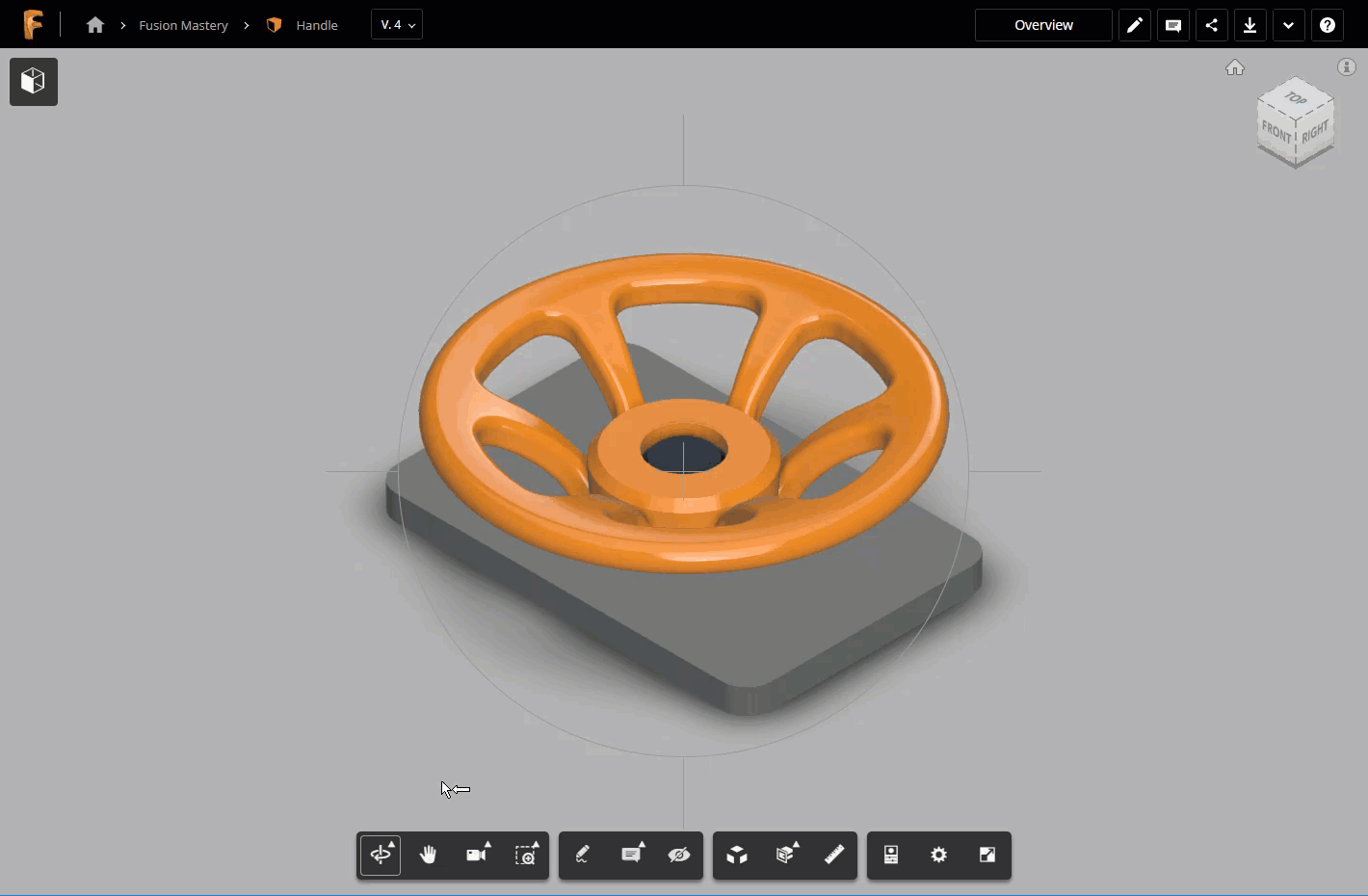Activate the Pan hand tool
The height and width of the screenshot is (896, 1368).
pyautogui.click(x=429, y=856)
